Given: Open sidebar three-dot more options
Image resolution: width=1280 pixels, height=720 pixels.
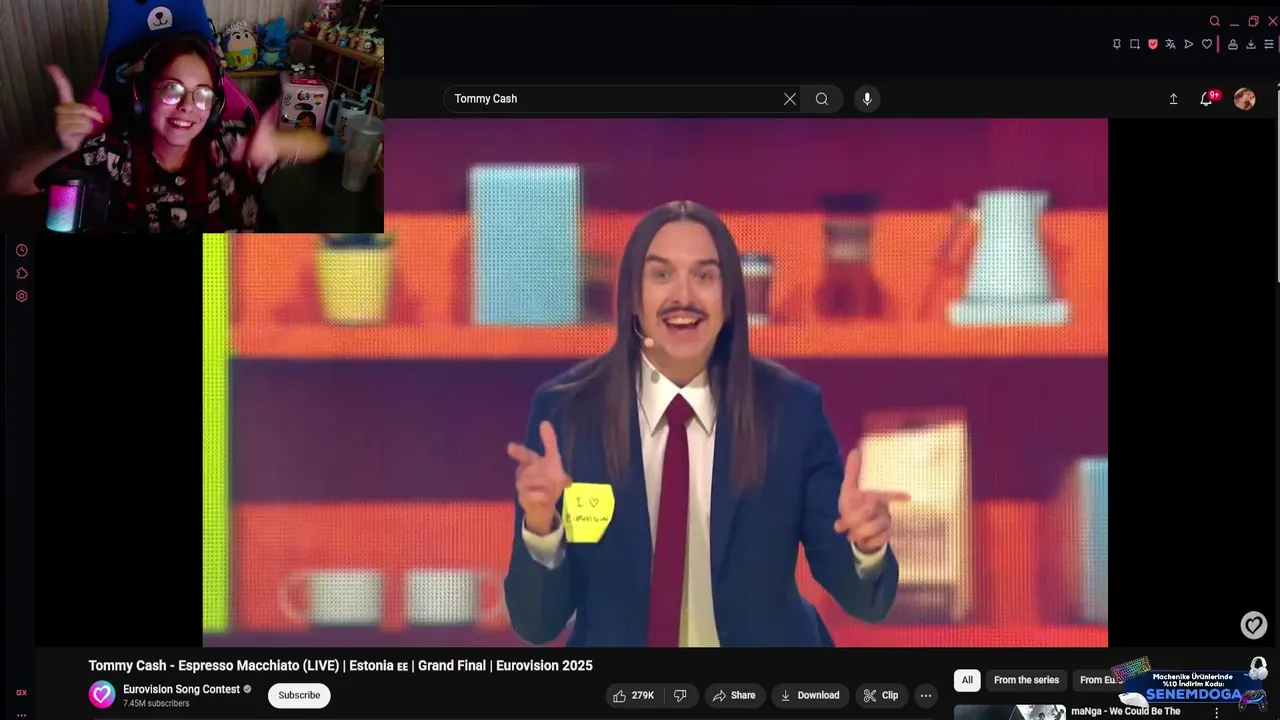Looking at the screenshot, I should [x=21, y=715].
